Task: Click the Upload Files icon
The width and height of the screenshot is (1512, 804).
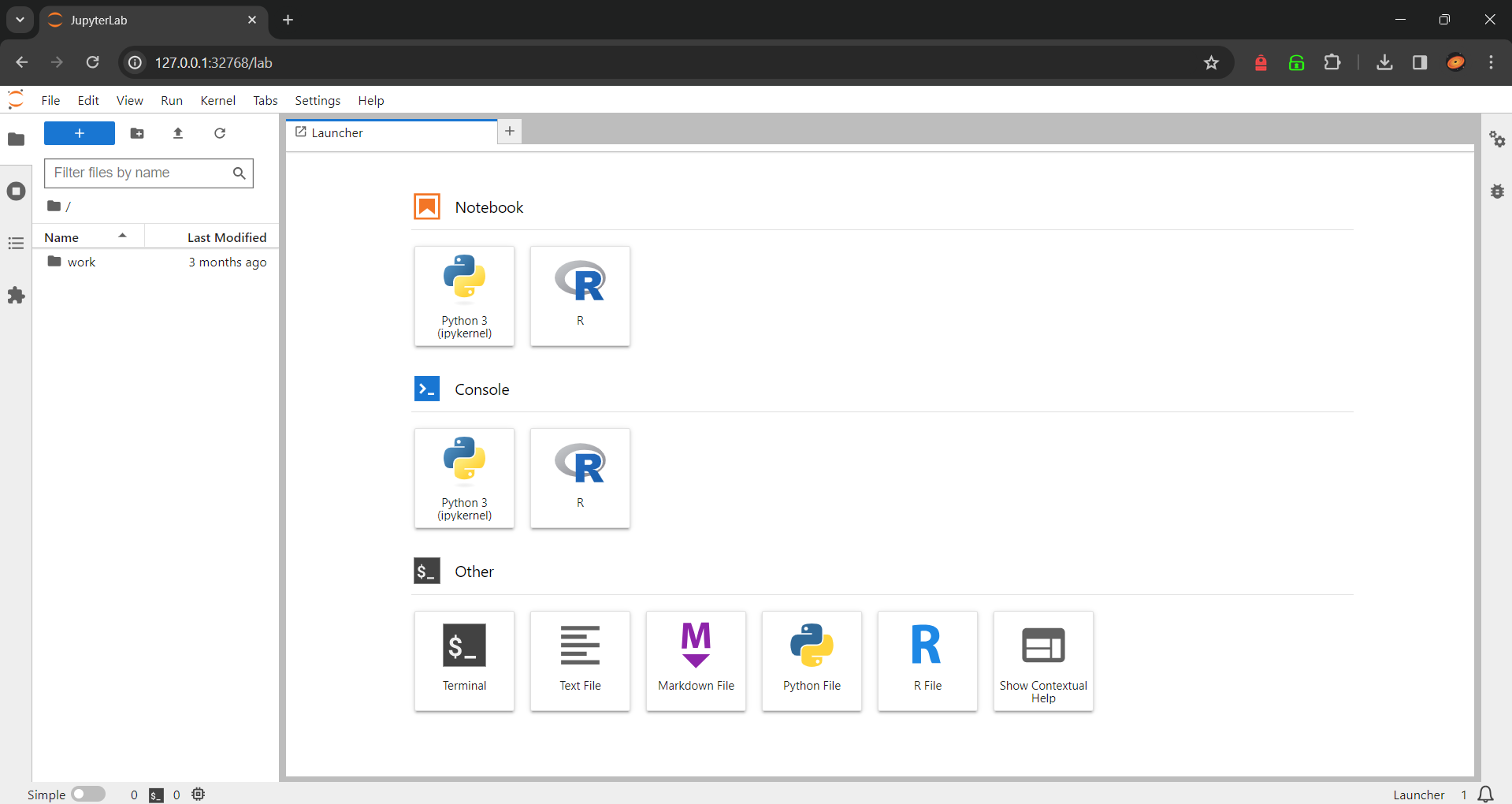Action: click(x=178, y=133)
